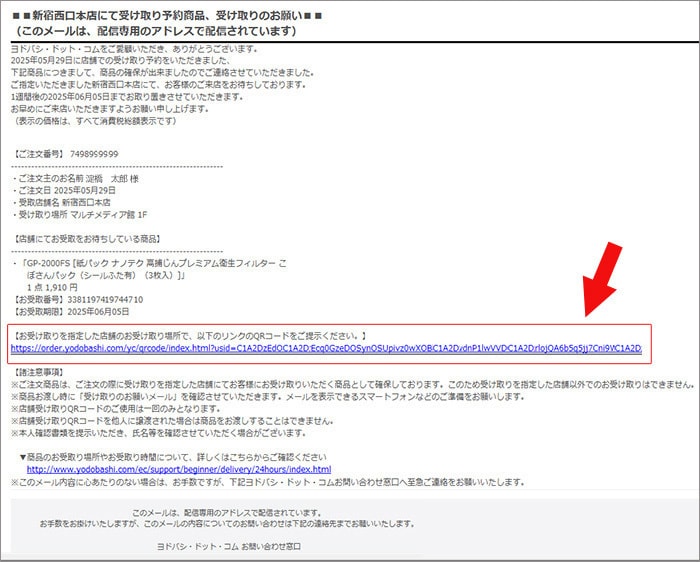Select the ご注文日 2025年05月29日 line
Screen dimensions: 700x562
pos(64,190)
